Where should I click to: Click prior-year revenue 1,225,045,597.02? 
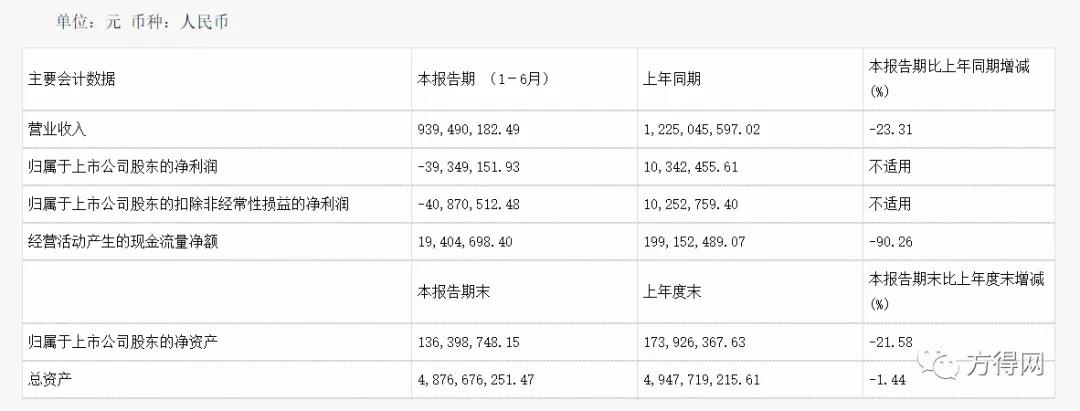tap(701, 129)
